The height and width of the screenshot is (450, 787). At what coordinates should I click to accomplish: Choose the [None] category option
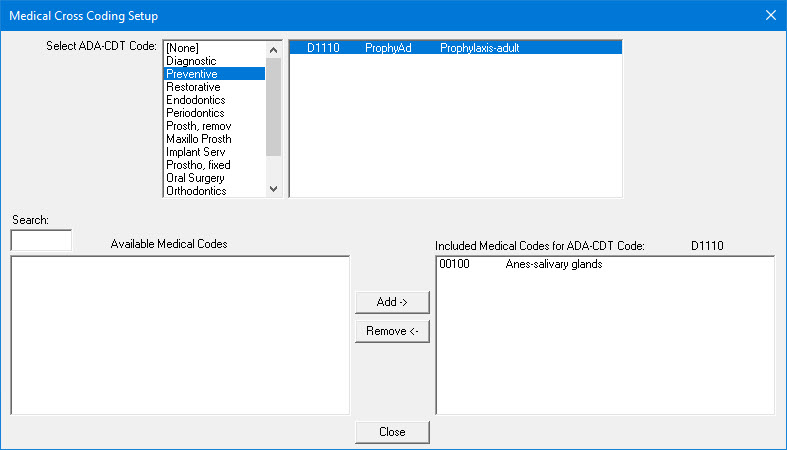pyautogui.click(x=181, y=48)
